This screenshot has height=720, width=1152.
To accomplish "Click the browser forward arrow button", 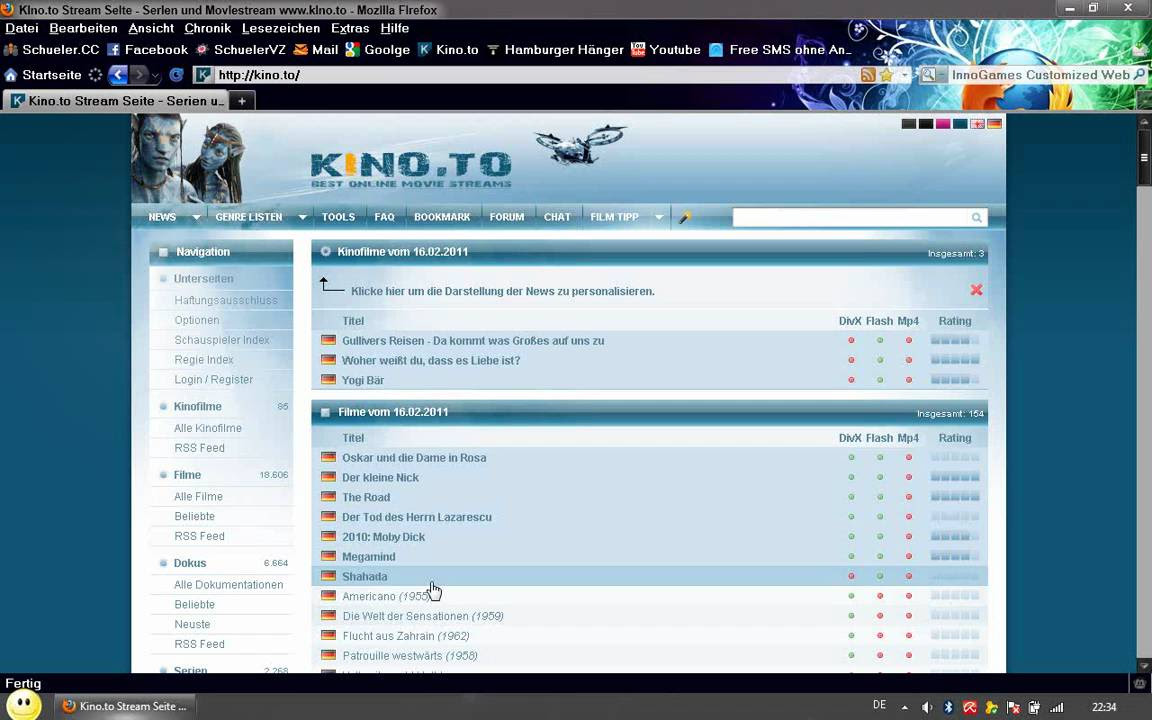I will tap(138, 75).
